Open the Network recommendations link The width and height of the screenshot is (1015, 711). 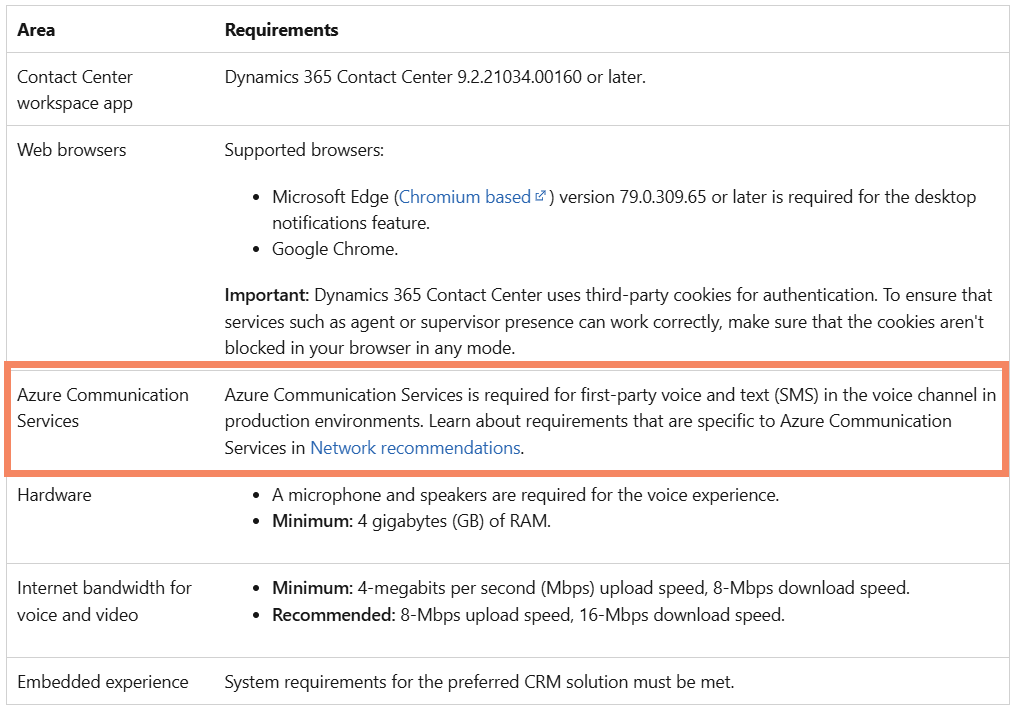(x=414, y=447)
